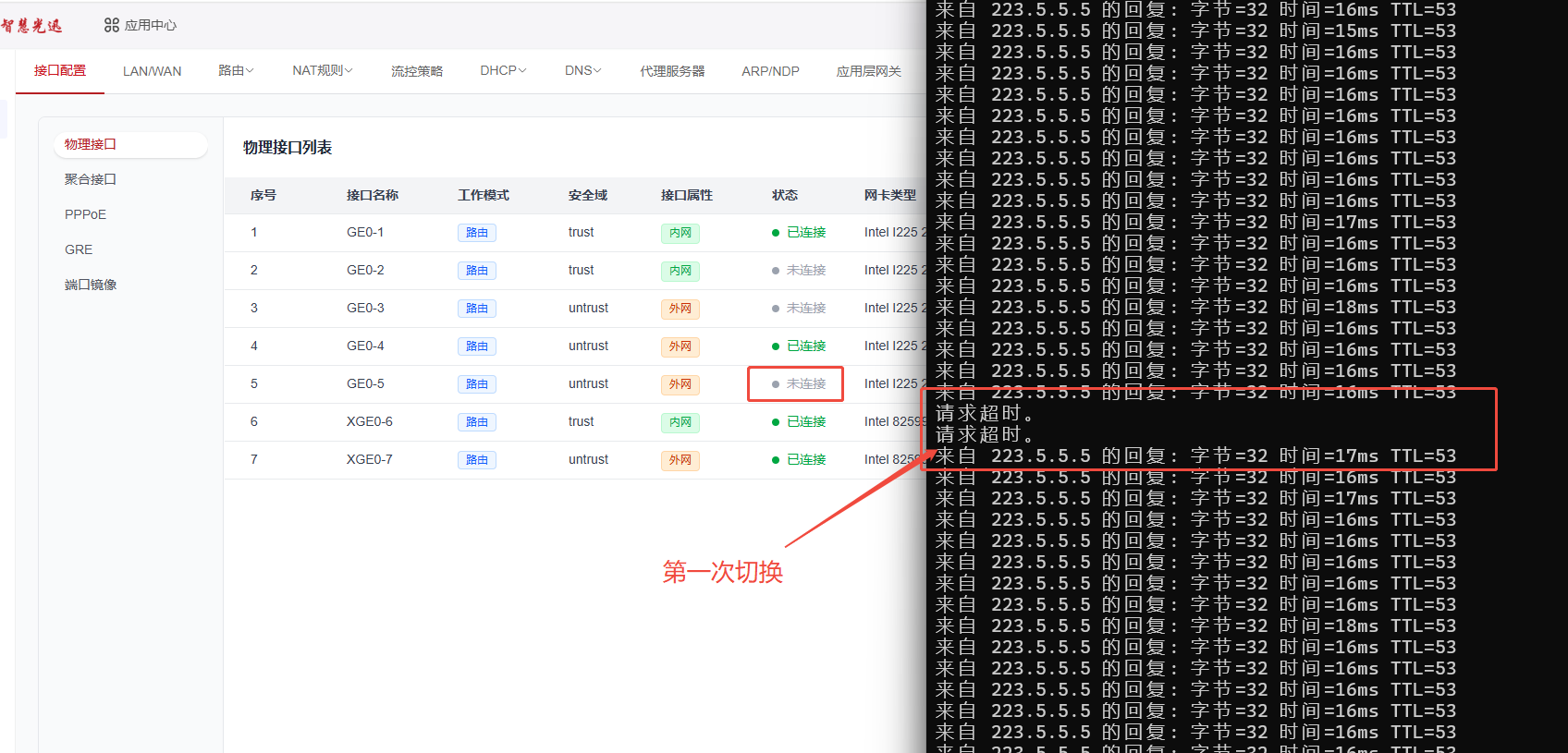Click 未连接 status of GE0-2
Screen dimensions: 1568x753
click(x=799, y=270)
